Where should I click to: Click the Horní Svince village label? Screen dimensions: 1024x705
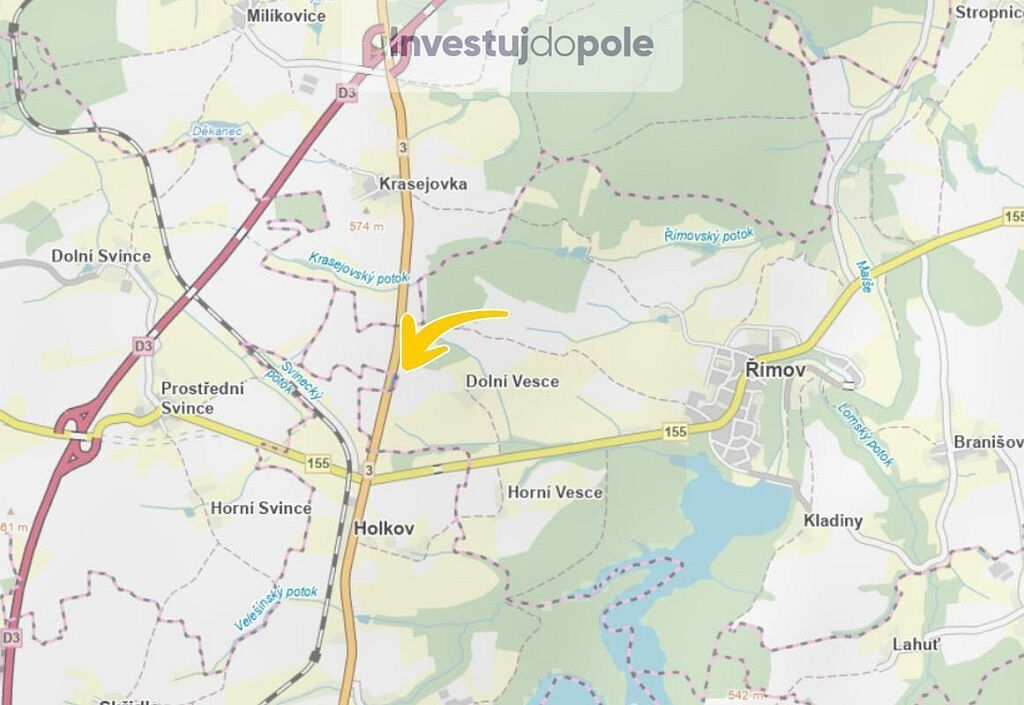tap(261, 508)
